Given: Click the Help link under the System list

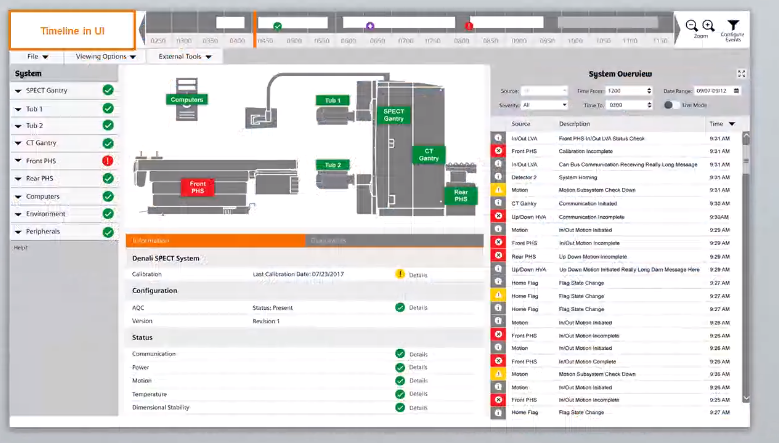Looking at the screenshot, I should [x=20, y=247].
